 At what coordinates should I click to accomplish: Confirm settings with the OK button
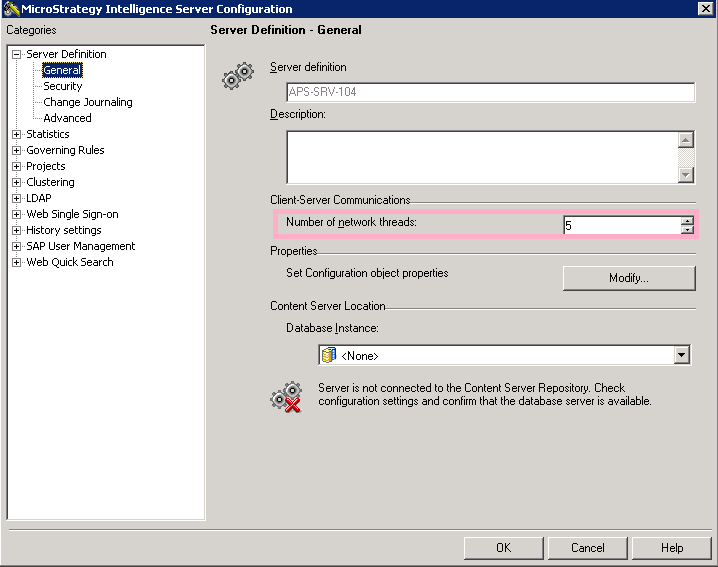point(503,547)
